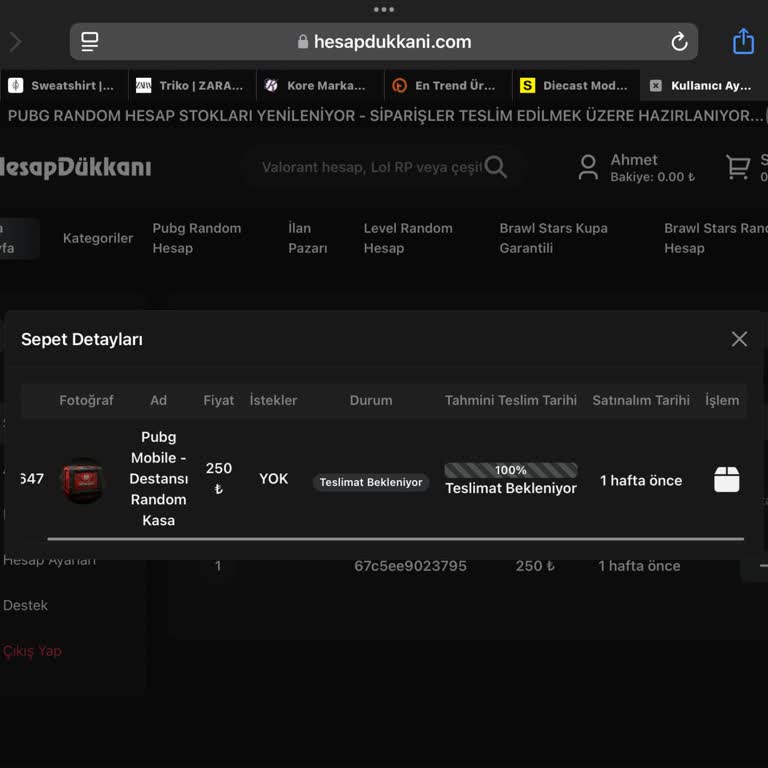Screen dimensions: 768x768
Task: Click the YOK requests cell
Action: [273, 479]
